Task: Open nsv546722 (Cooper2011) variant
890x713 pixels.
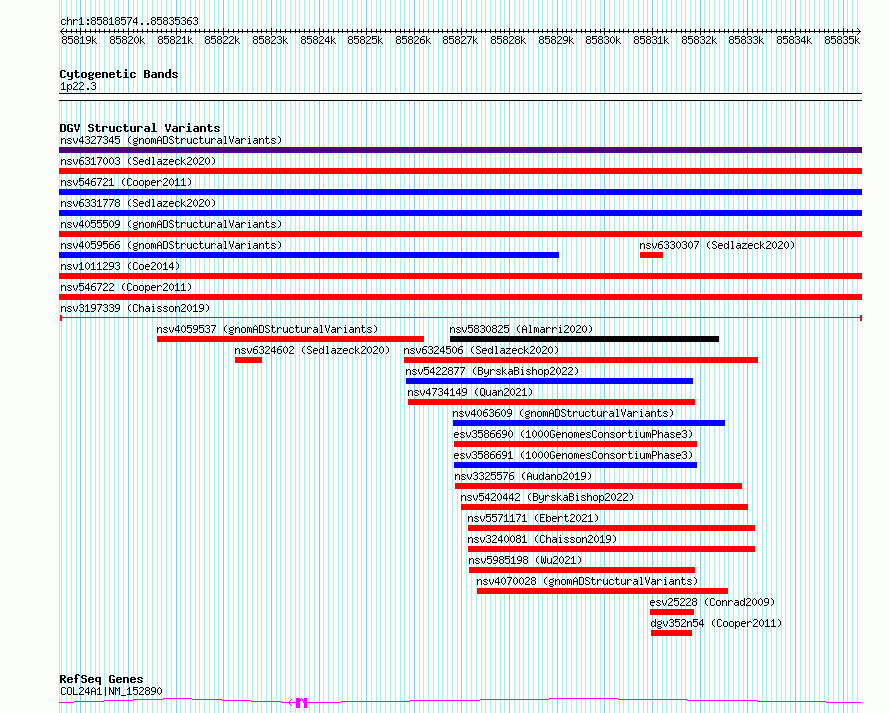Action: pyautogui.click(x=126, y=287)
